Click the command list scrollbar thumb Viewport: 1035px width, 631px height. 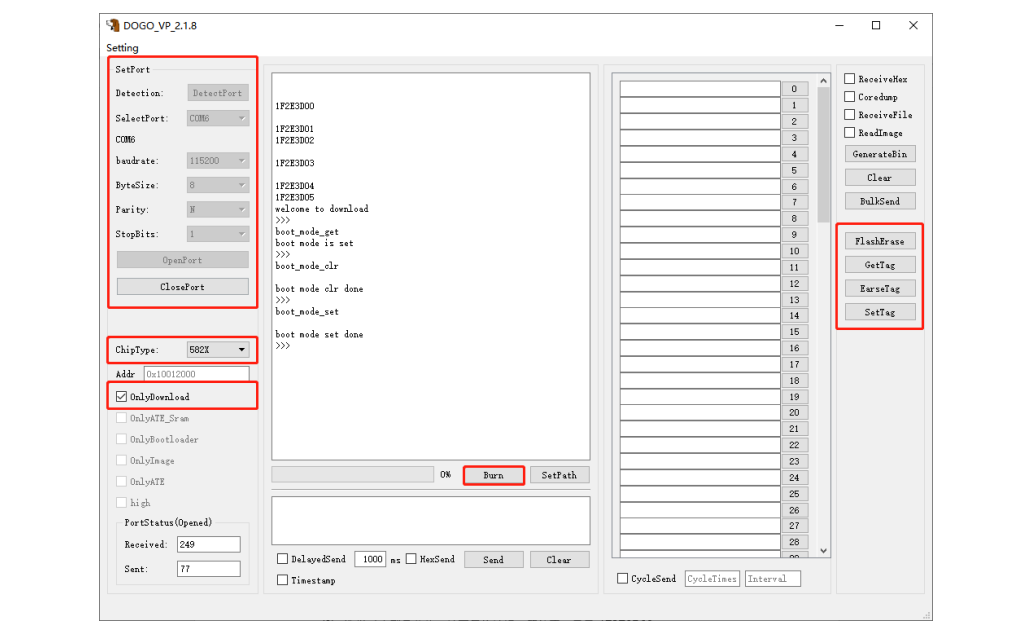click(x=823, y=155)
